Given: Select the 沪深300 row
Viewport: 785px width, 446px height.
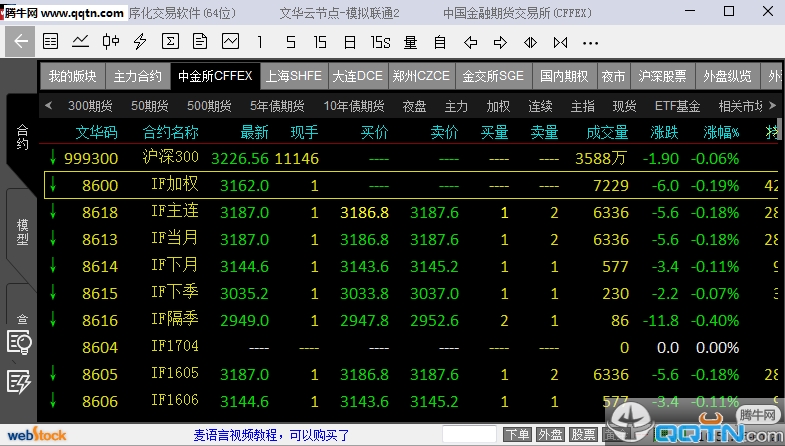Looking at the screenshot, I should point(408,158).
